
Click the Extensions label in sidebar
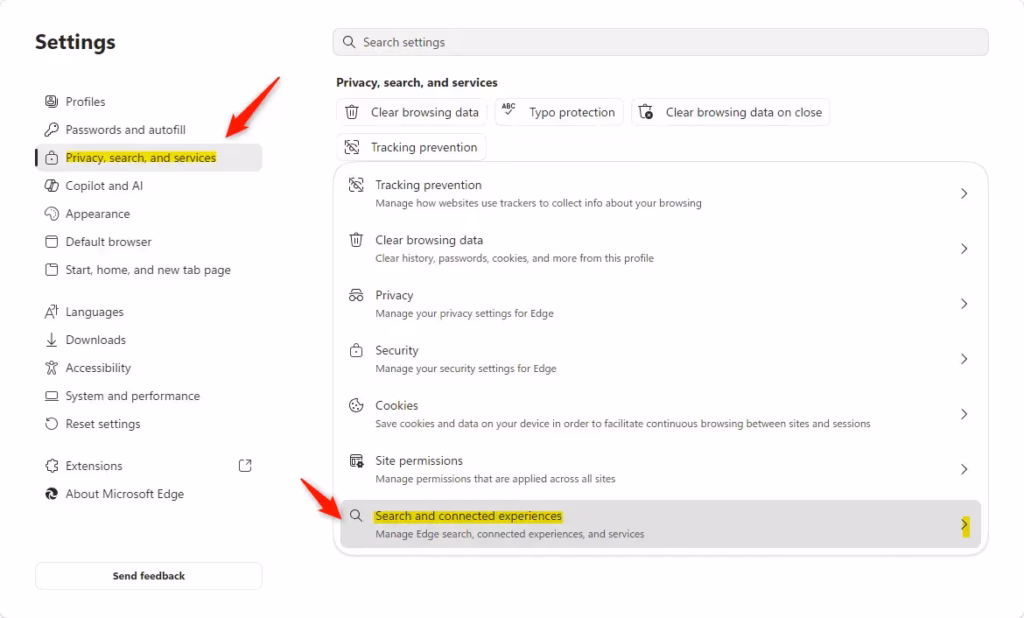click(x=94, y=466)
